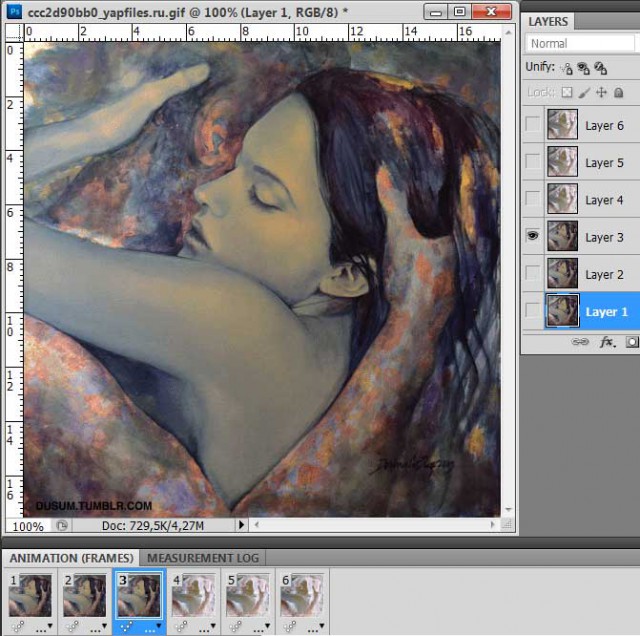Toggle Lock position icon
Screen dimensions: 640x636
pos(601,92)
